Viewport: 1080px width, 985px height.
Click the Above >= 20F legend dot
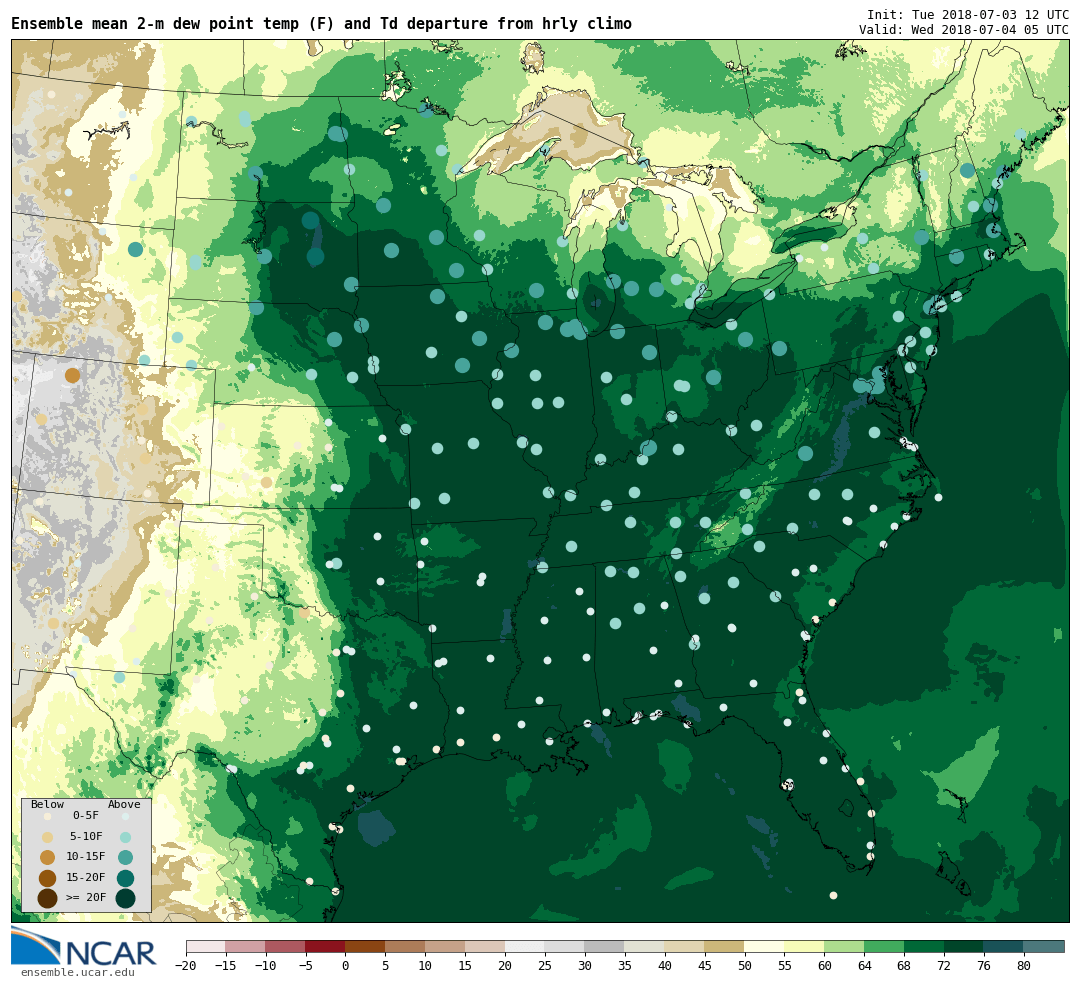pos(125,898)
